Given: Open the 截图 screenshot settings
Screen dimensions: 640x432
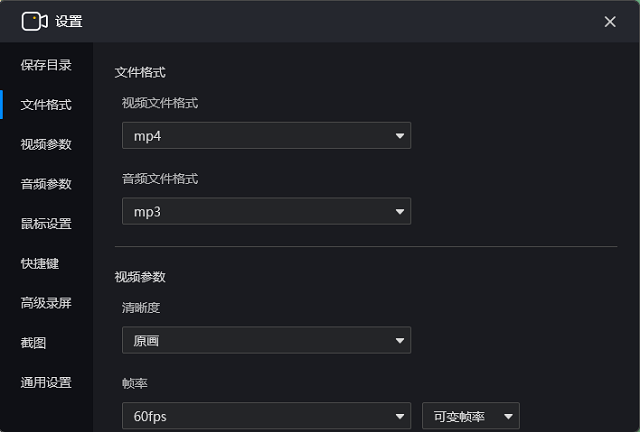Looking at the screenshot, I should click(x=33, y=343).
